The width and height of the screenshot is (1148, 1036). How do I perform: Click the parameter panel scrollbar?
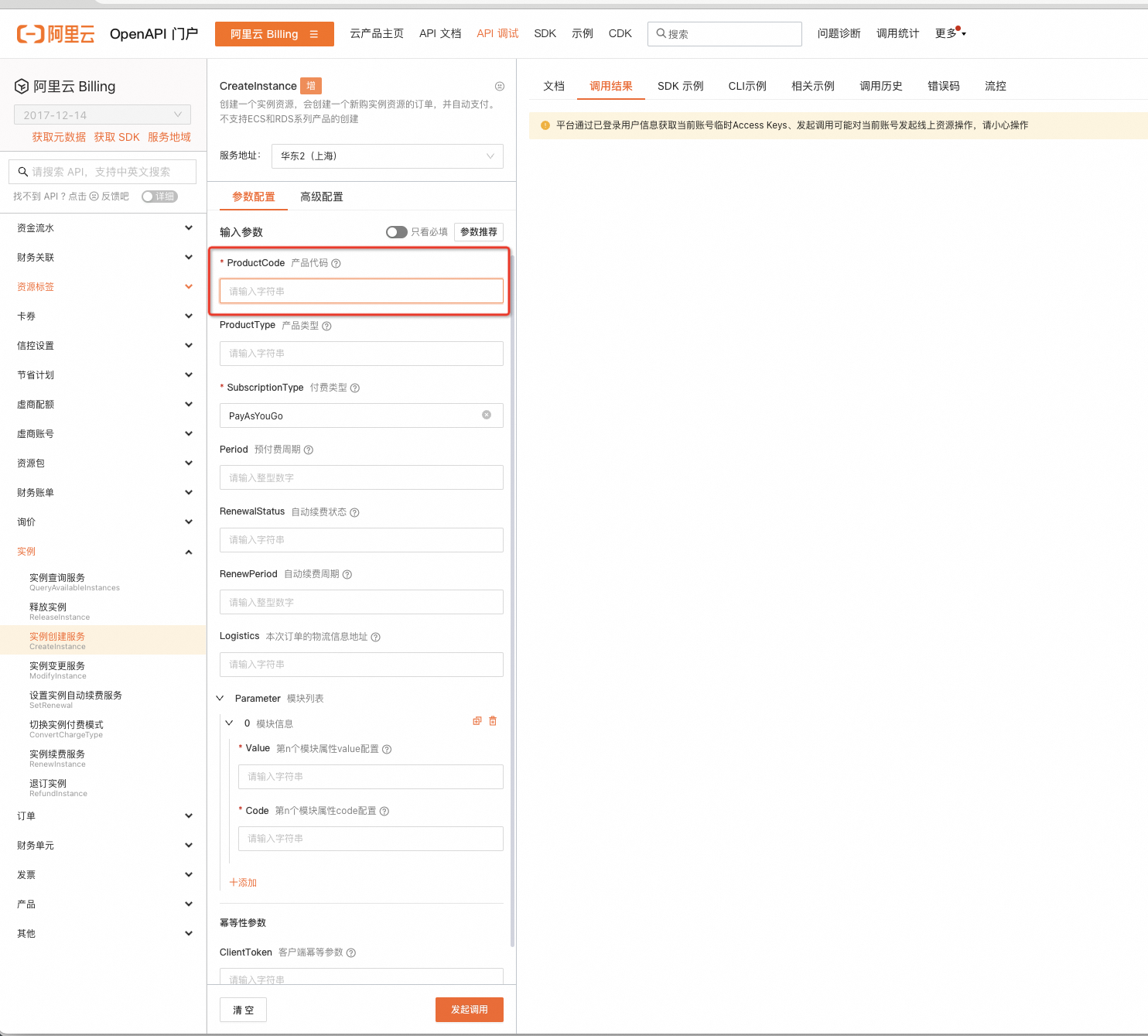pyautogui.click(x=512, y=601)
